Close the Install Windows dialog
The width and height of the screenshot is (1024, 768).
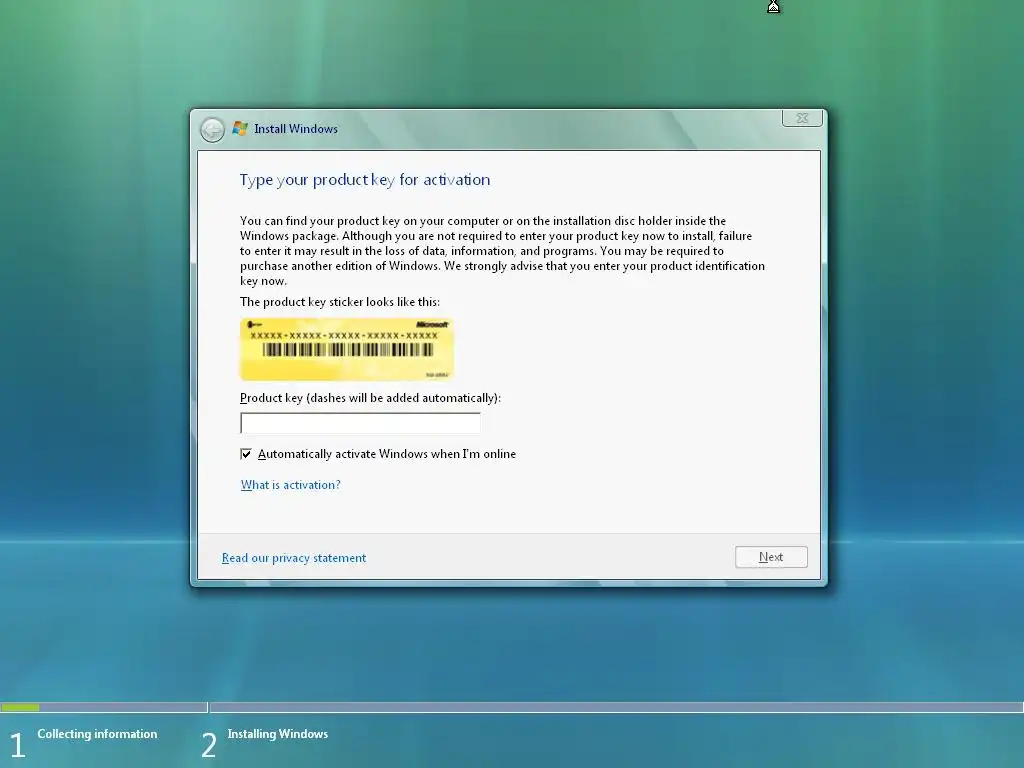tap(802, 118)
